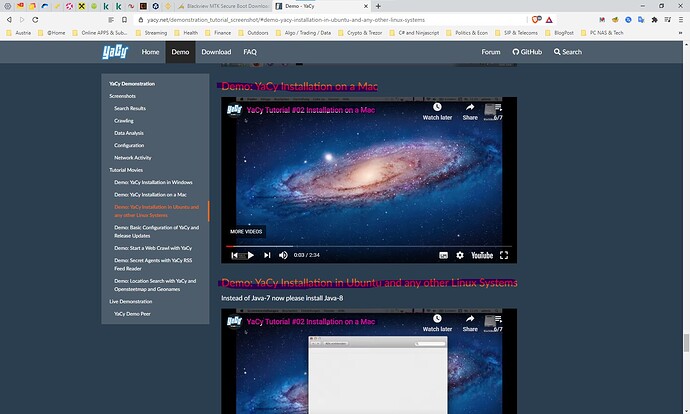The image size is (690, 414).
Task: Click Data Analysis sidebar link
Action: 129,133
